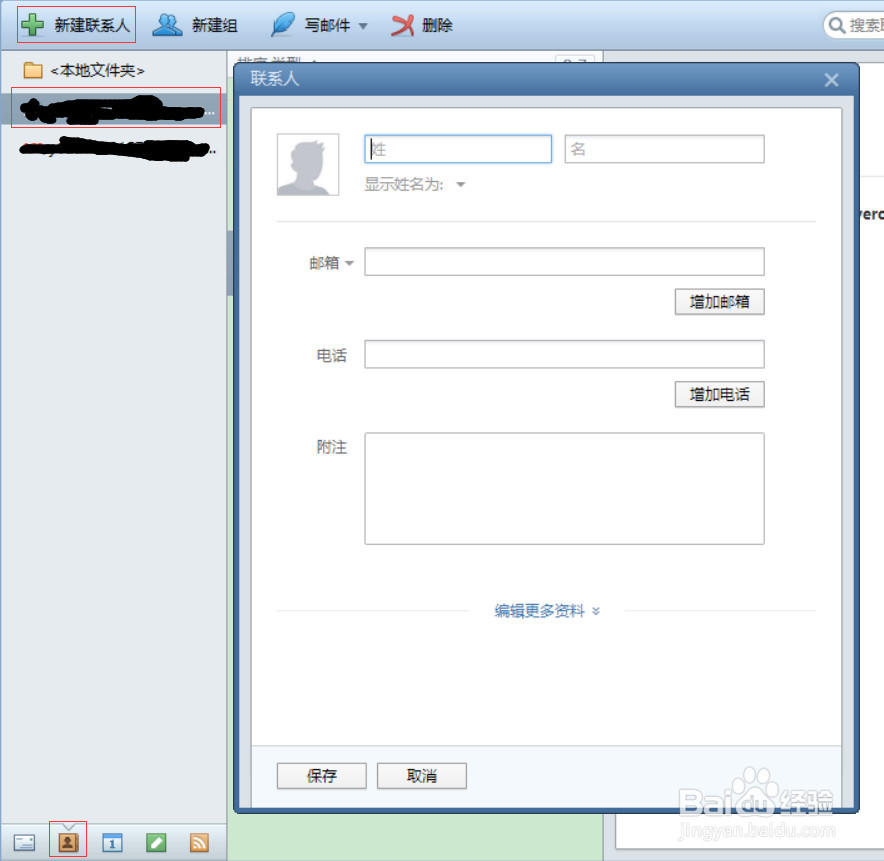Click the 增加邮箱 button
The width and height of the screenshot is (884, 861).
719,301
